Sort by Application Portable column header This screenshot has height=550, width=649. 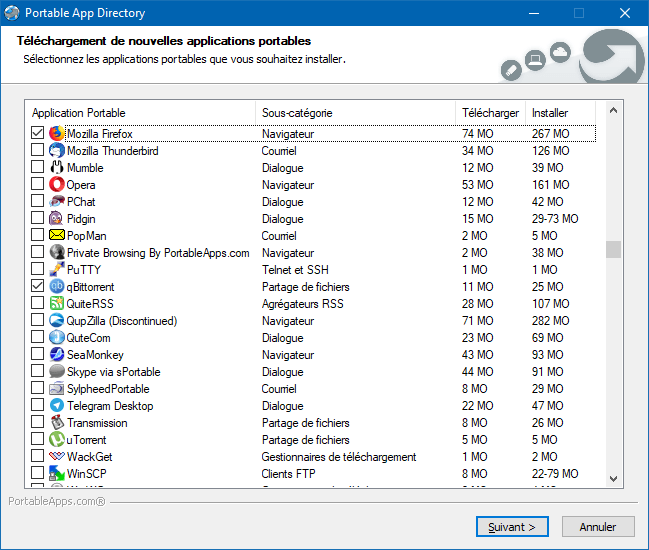[x=140, y=113]
